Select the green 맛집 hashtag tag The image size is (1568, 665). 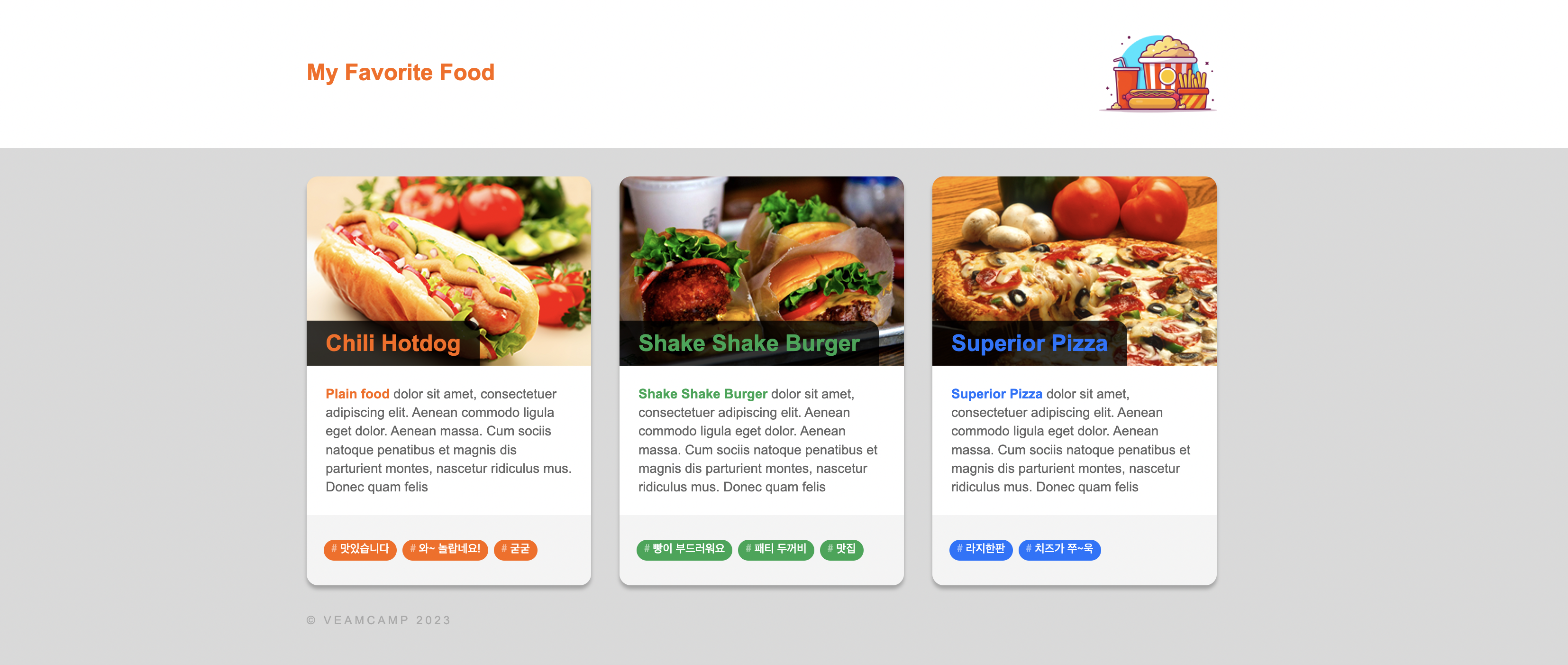pos(841,549)
